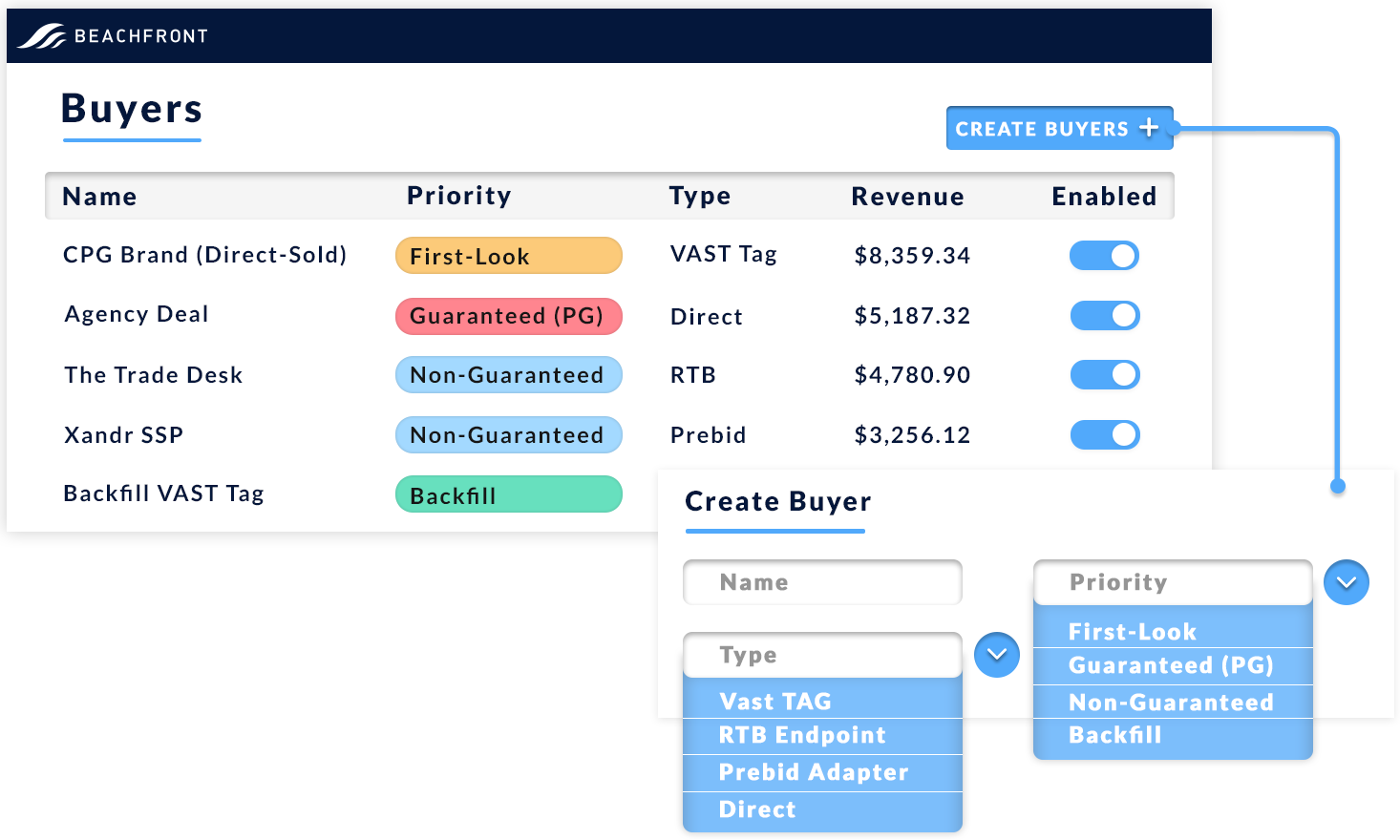
Task: Click the $8,359.34 revenue value
Action: [912, 256]
